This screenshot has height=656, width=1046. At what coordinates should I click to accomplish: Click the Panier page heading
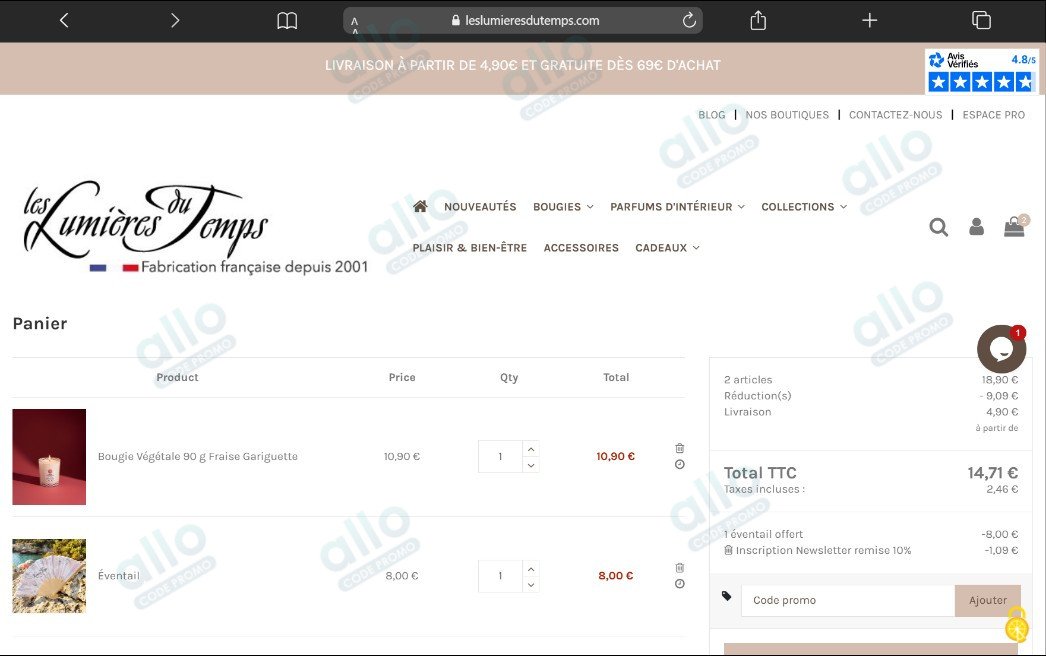(40, 324)
